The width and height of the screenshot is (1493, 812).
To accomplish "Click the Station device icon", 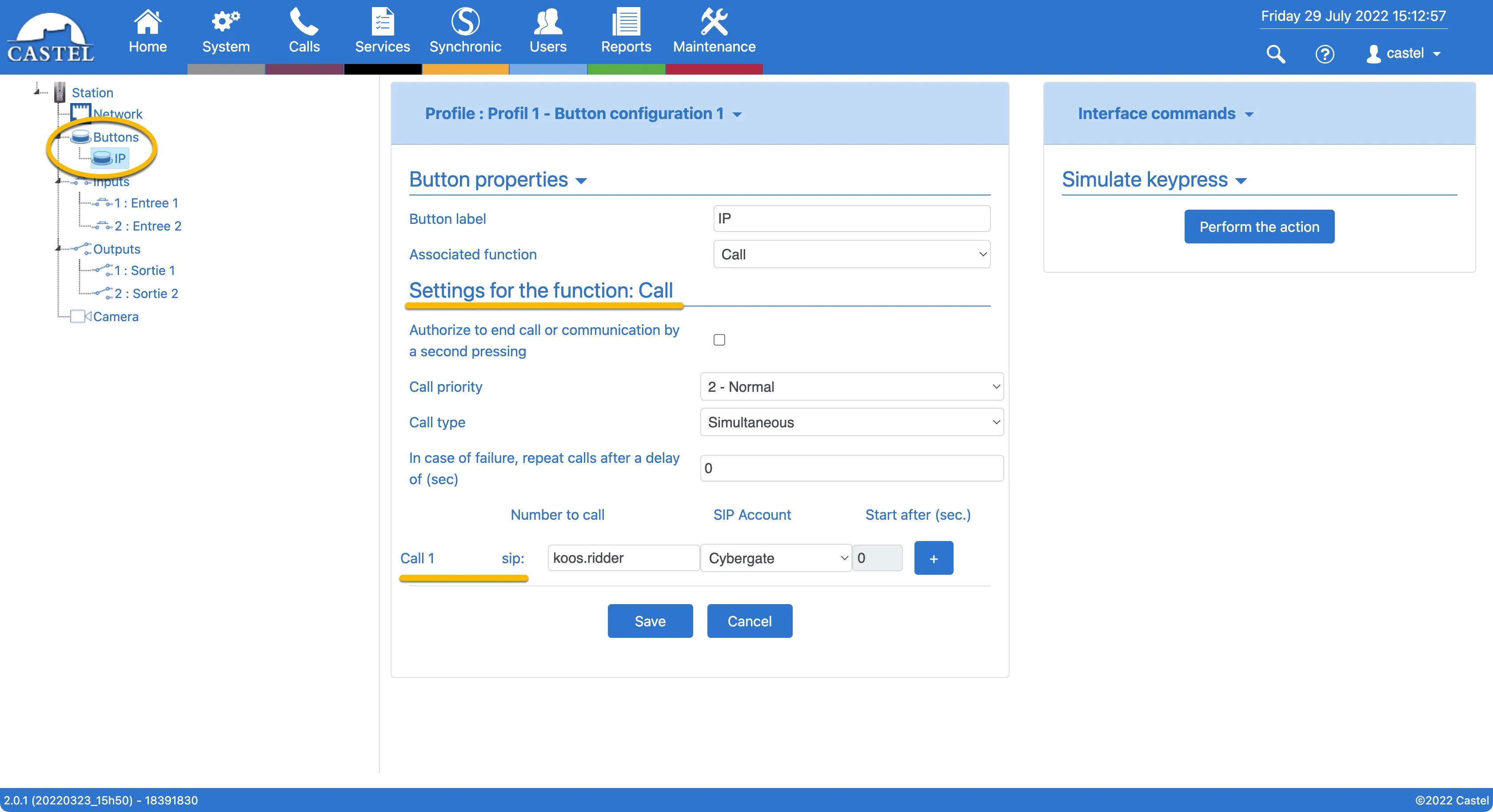I will [60, 92].
